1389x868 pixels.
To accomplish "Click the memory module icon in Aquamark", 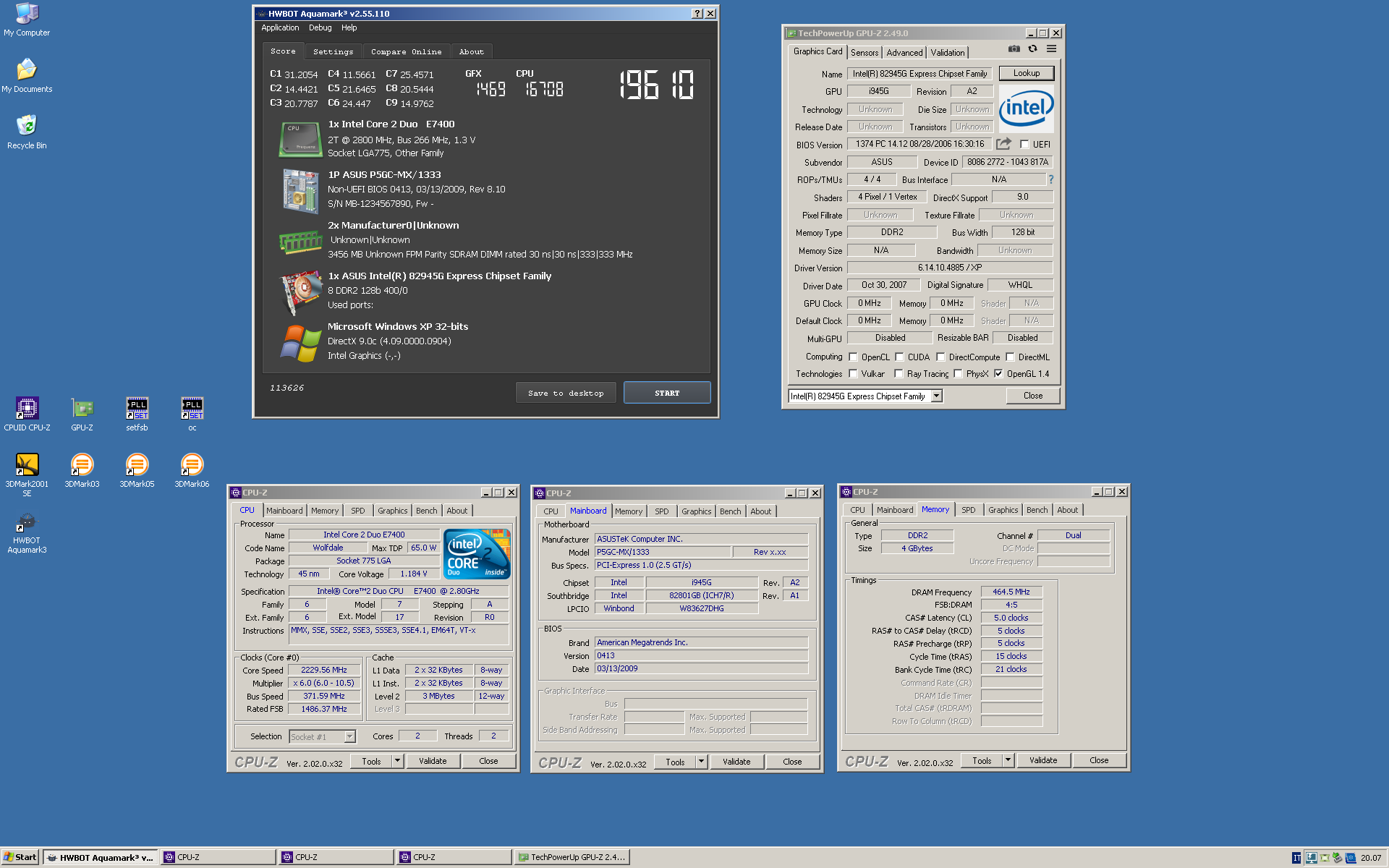I will (300, 242).
